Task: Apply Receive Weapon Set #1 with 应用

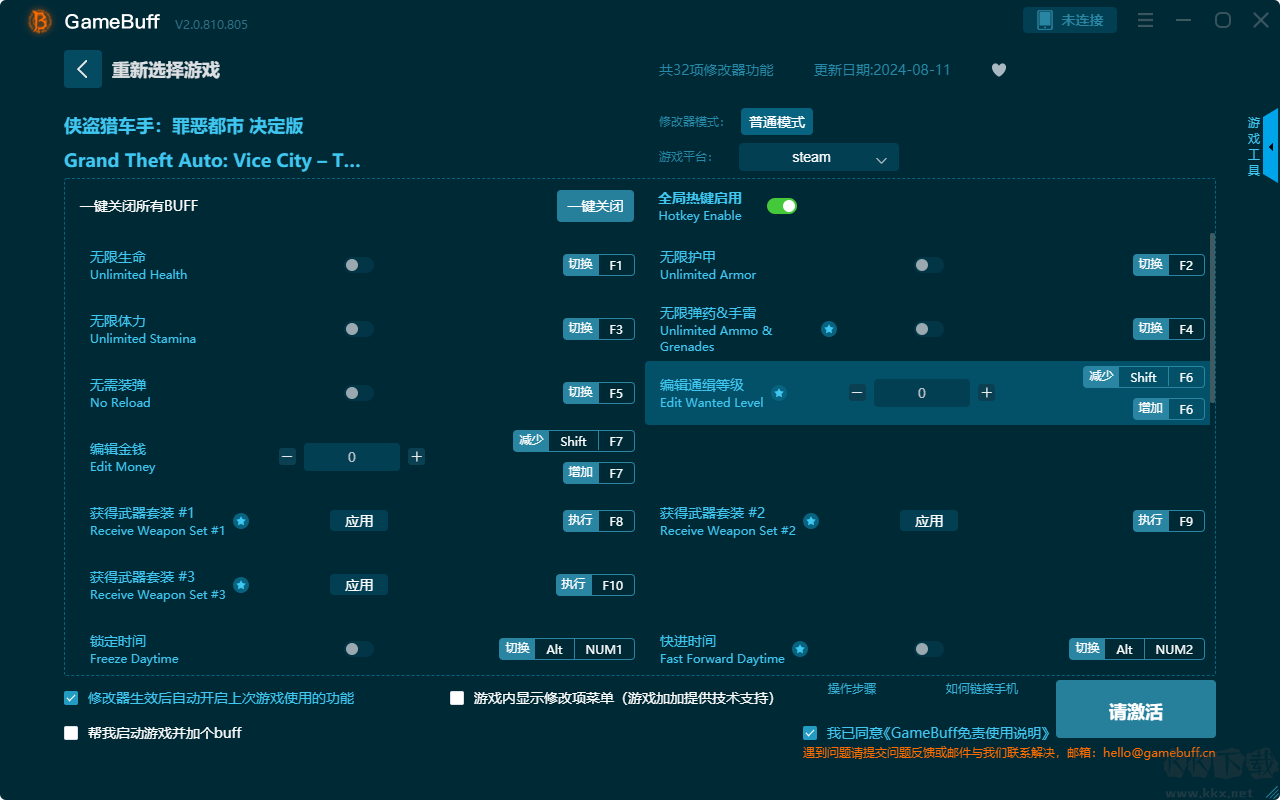Action: [x=359, y=521]
